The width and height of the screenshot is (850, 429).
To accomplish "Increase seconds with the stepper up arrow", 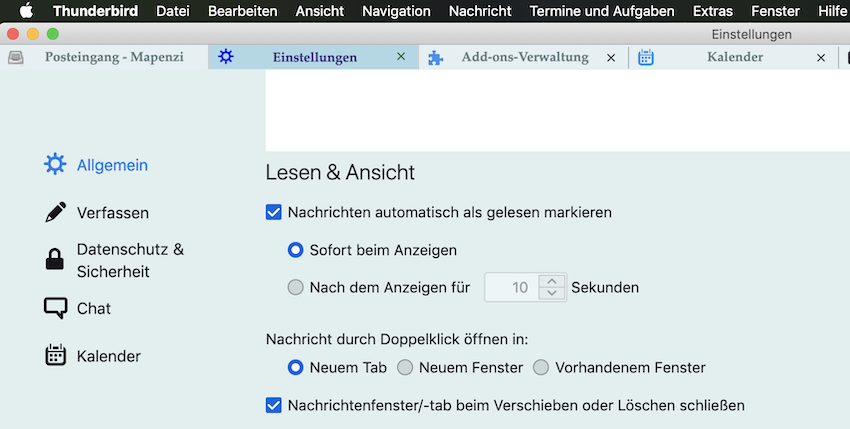I will pos(551,281).
